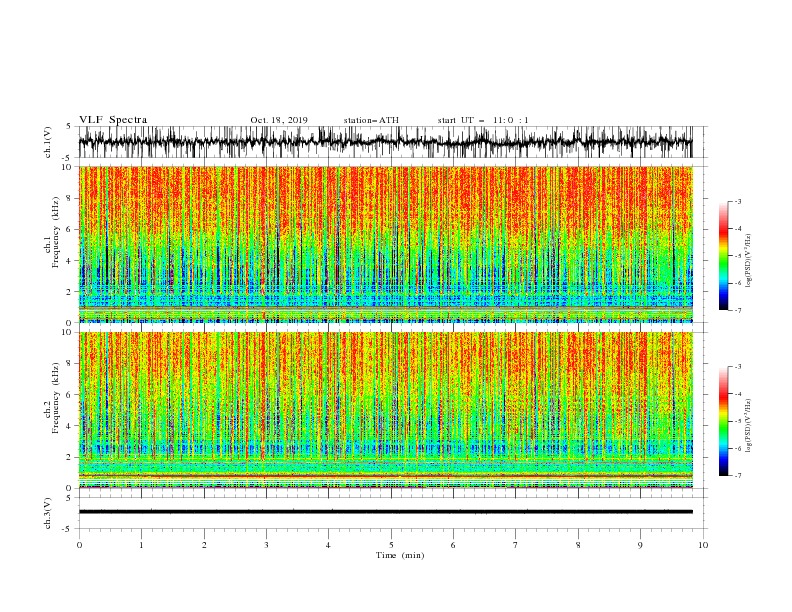The image size is (792, 612).
Task: Click time axis tick label "9"
Action: pos(640,545)
